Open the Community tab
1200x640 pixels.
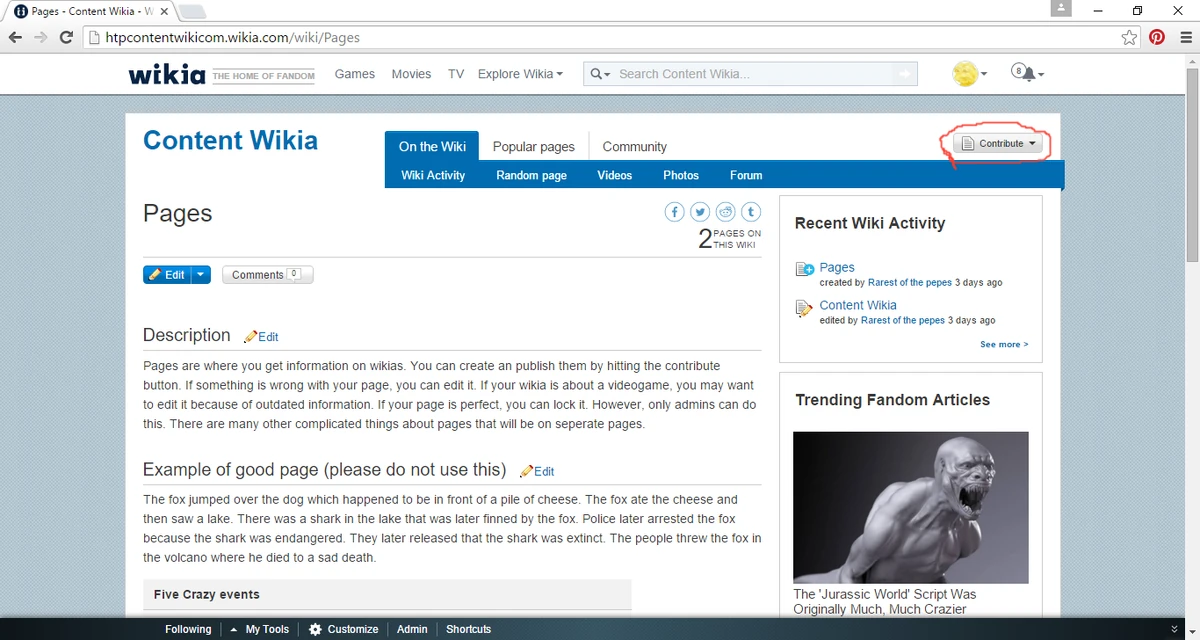pyautogui.click(x=634, y=146)
